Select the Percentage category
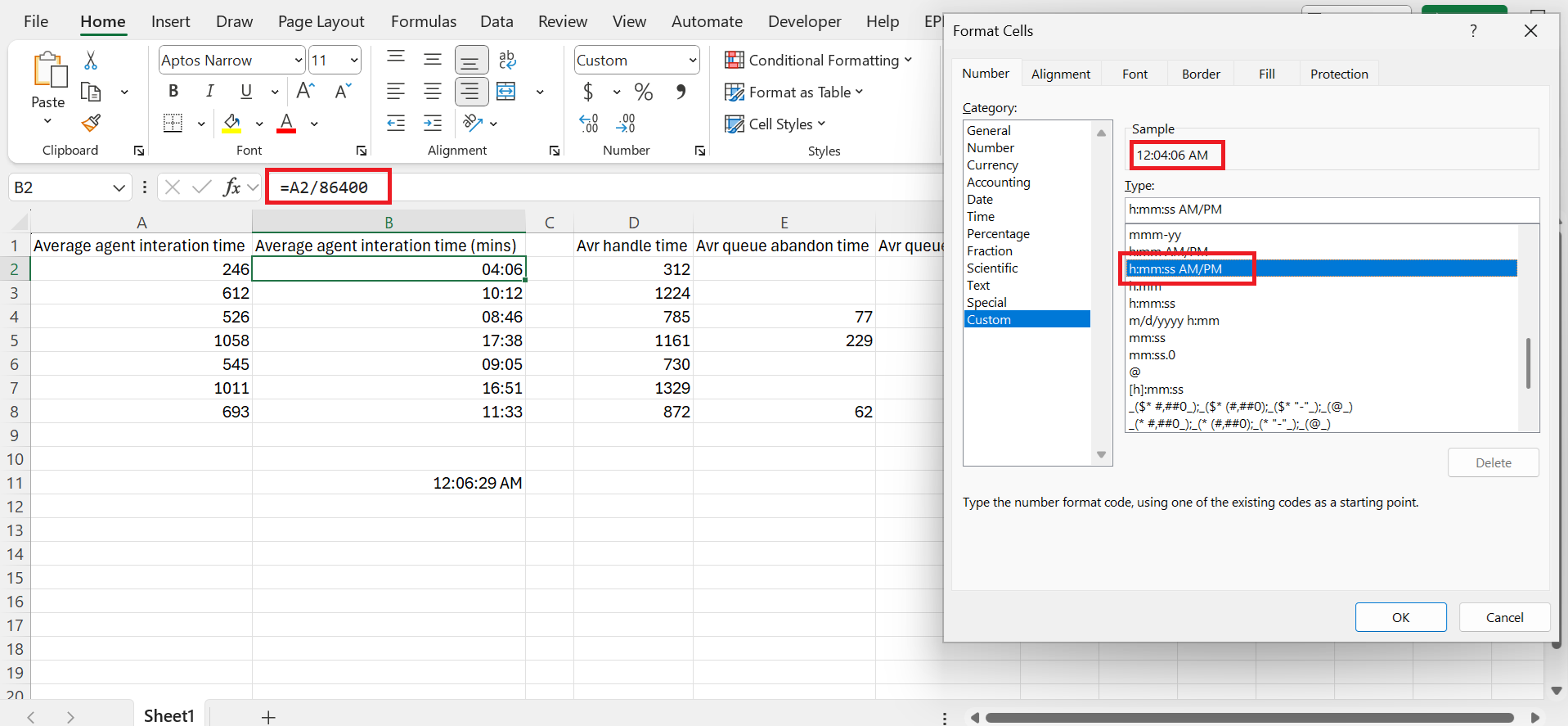The width and height of the screenshot is (1568, 726). click(x=998, y=233)
